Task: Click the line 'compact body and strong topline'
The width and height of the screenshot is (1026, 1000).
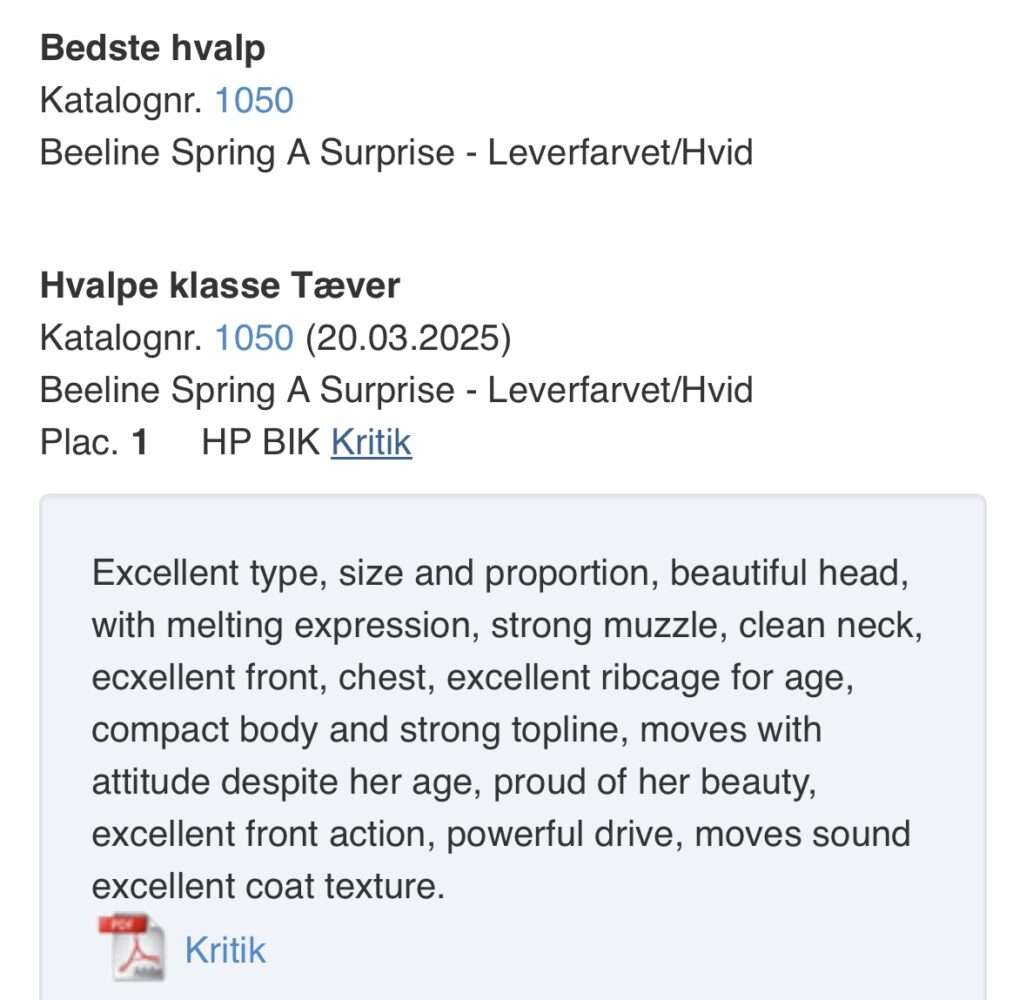Action: [456, 730]
